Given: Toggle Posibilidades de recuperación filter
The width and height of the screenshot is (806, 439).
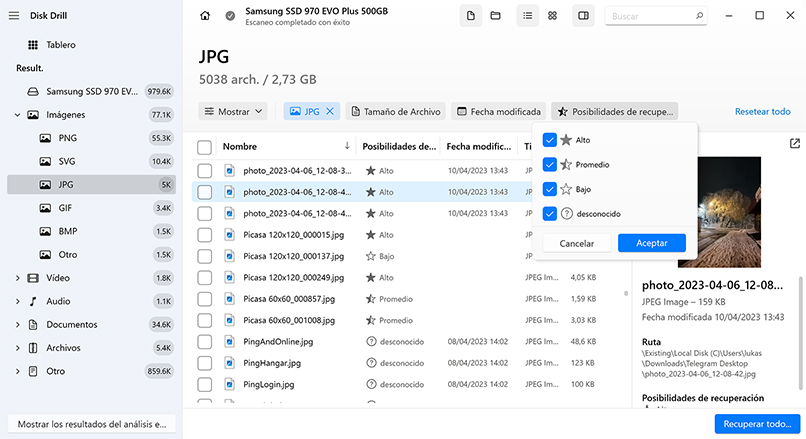Looking at the screenshot, I should pos(615,111).
